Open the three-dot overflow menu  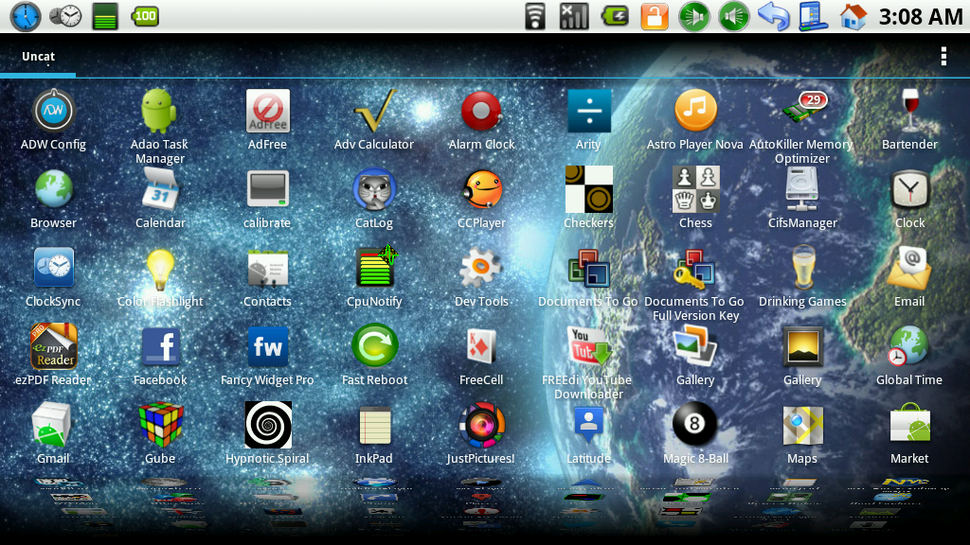pyautogui.click(x=943, y=56)
